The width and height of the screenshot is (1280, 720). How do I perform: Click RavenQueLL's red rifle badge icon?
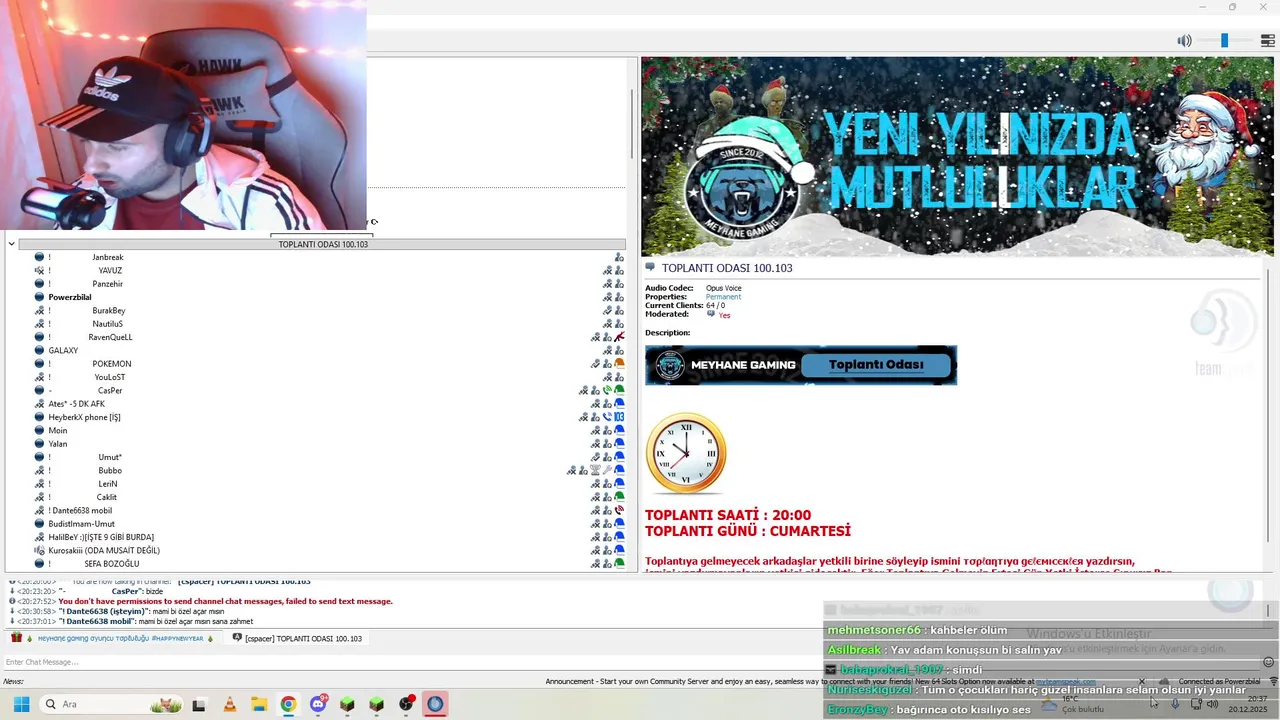click(x=619, y=337)
